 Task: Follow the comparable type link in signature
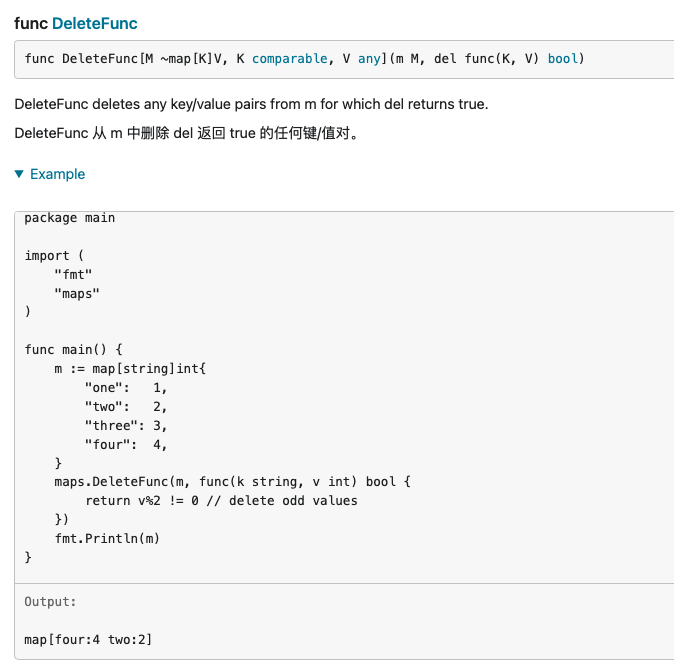click(x=290, y=59)
